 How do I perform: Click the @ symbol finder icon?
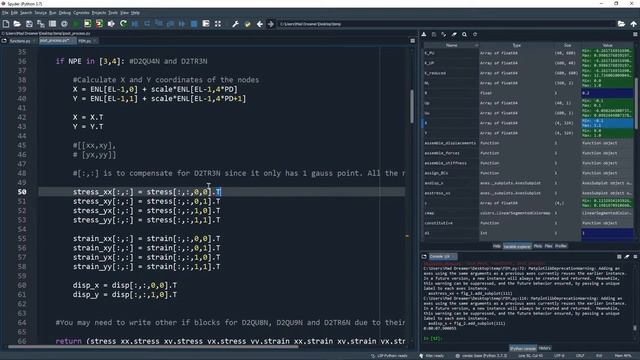(64, 24)
